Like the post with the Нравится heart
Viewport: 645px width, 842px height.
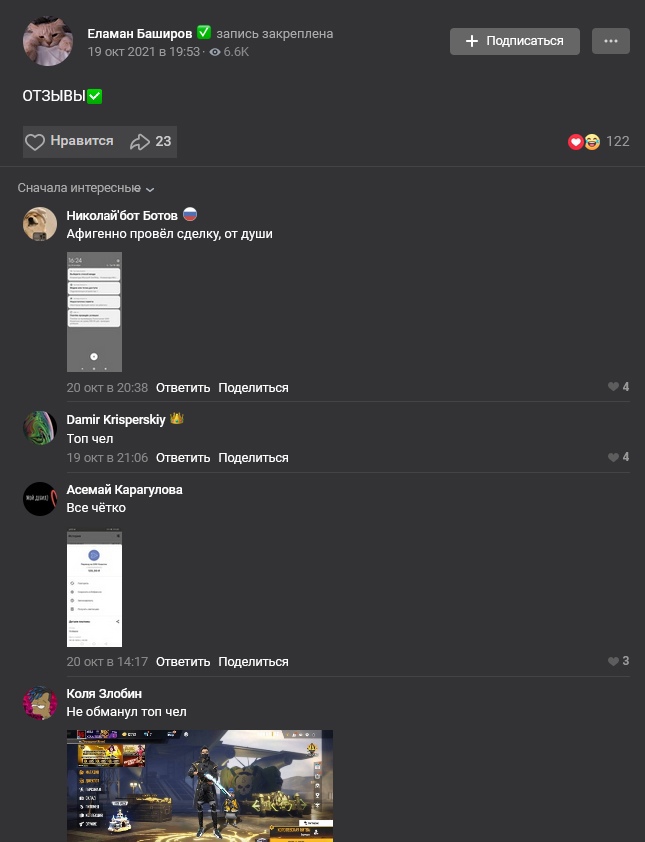(69, 141)
